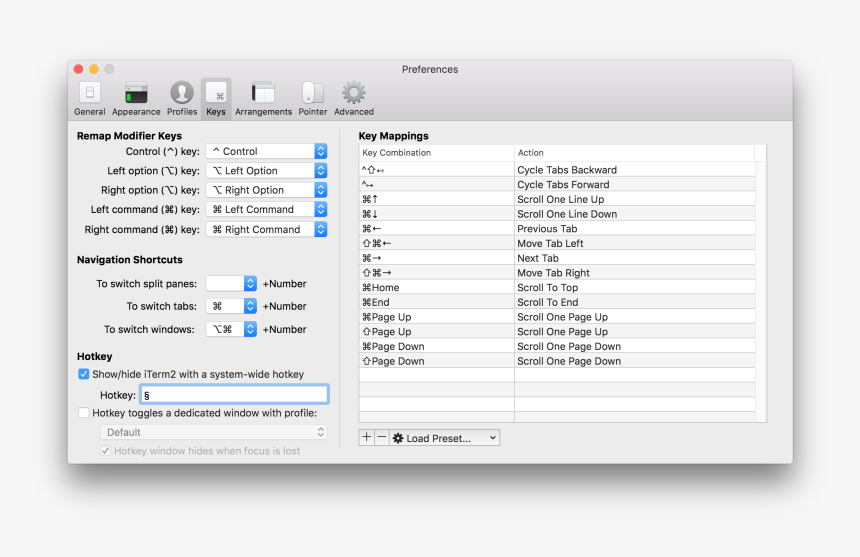This screenshot has height=557, width=860.
Task: Enable Hotkey toggles a dedicated window checkbox
Action: coord(83,413)
